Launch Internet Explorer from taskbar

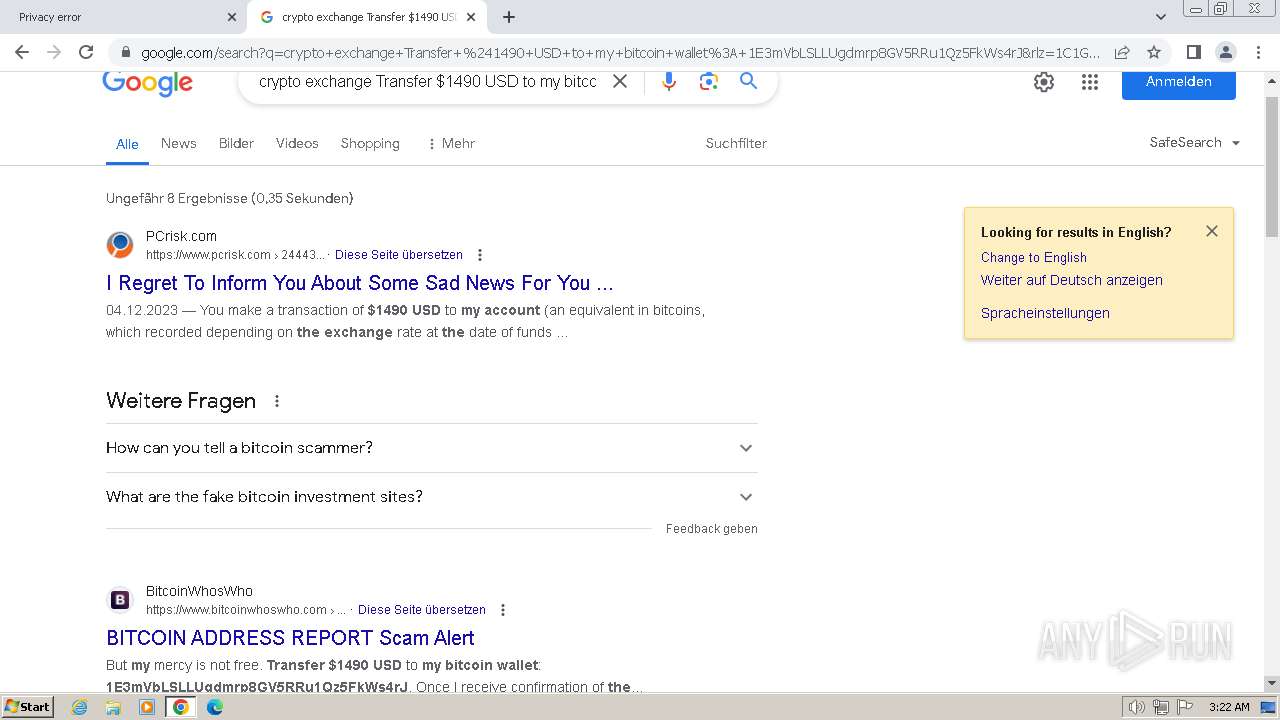tap(80, 707)
